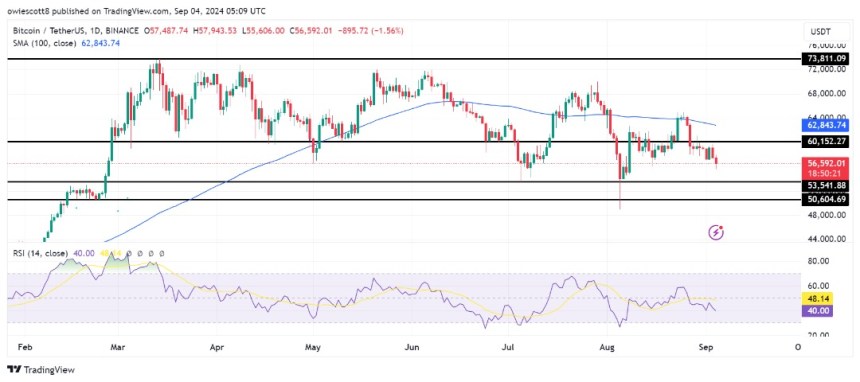Select the RSI (14, close) indicator legend

pos(38,254)
